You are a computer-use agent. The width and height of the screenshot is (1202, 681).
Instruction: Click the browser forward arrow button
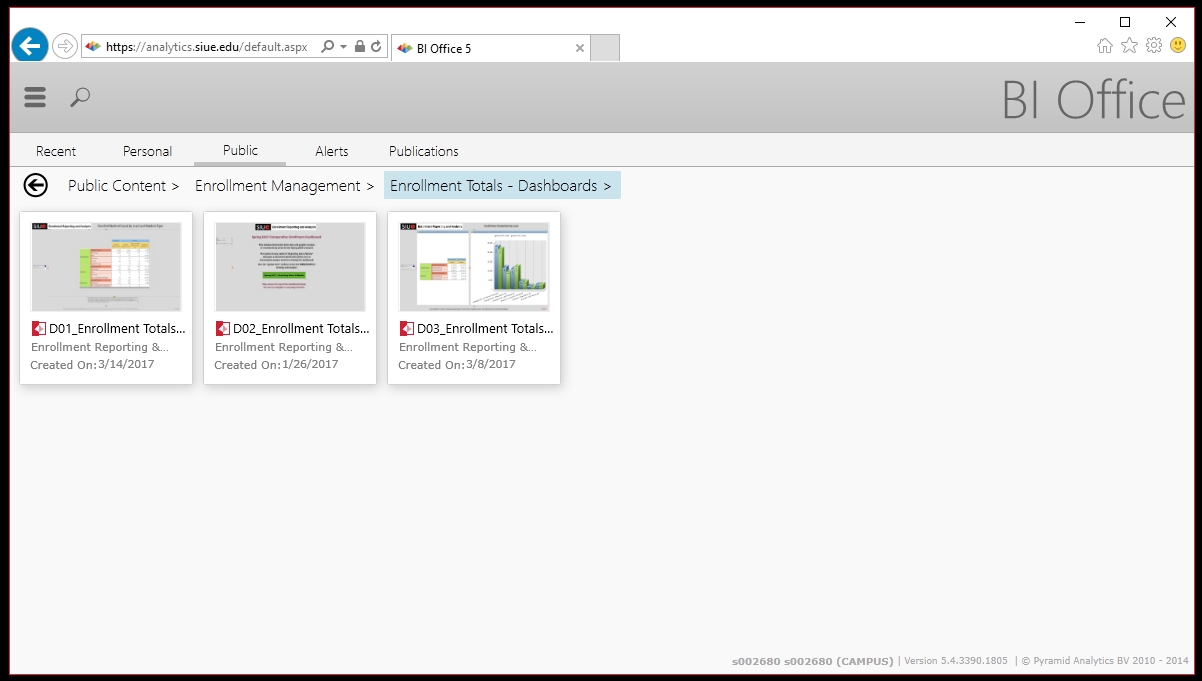64,46
